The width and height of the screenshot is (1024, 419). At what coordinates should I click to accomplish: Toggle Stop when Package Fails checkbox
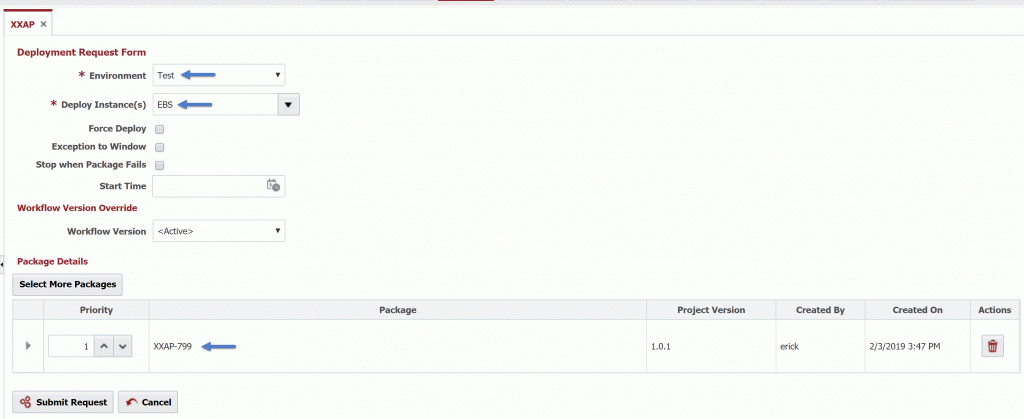[160, 165]
